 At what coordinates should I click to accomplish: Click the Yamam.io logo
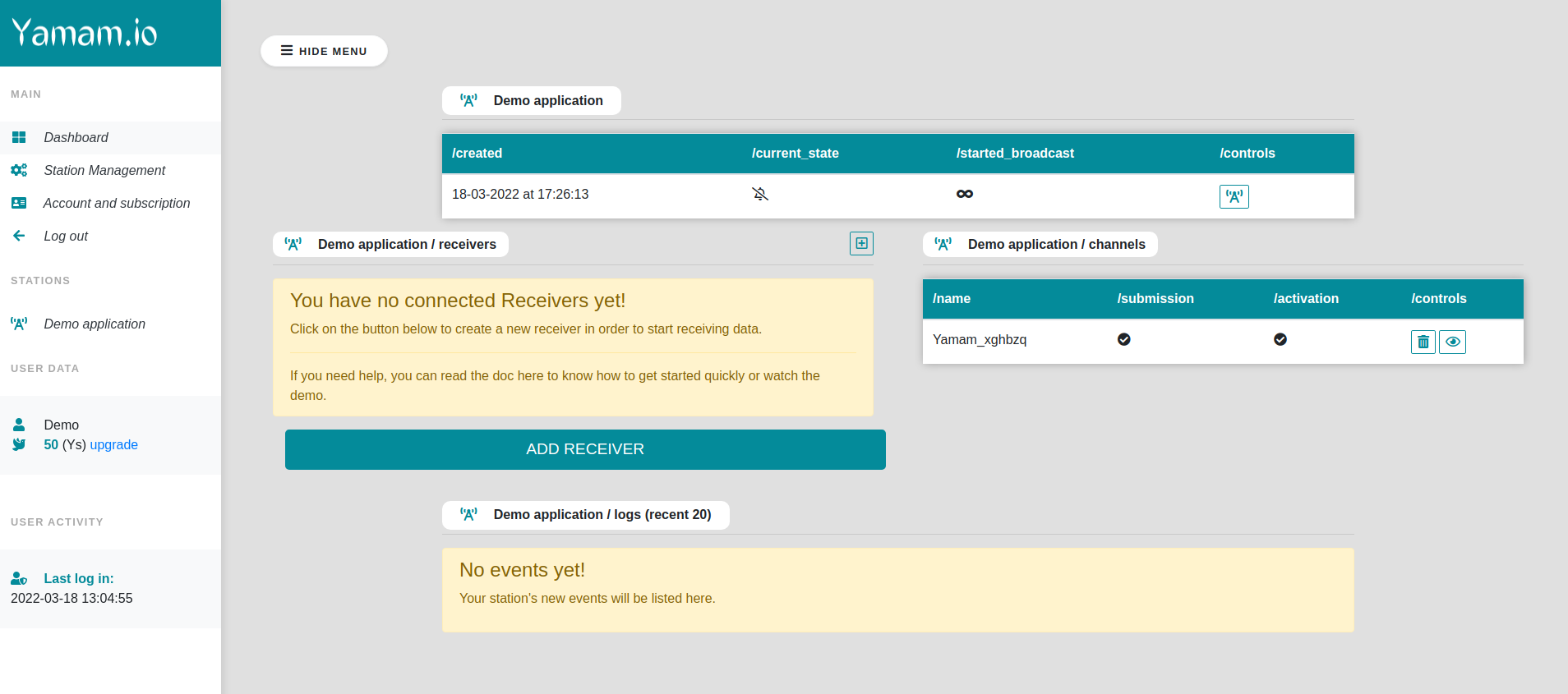click(85, 33)
